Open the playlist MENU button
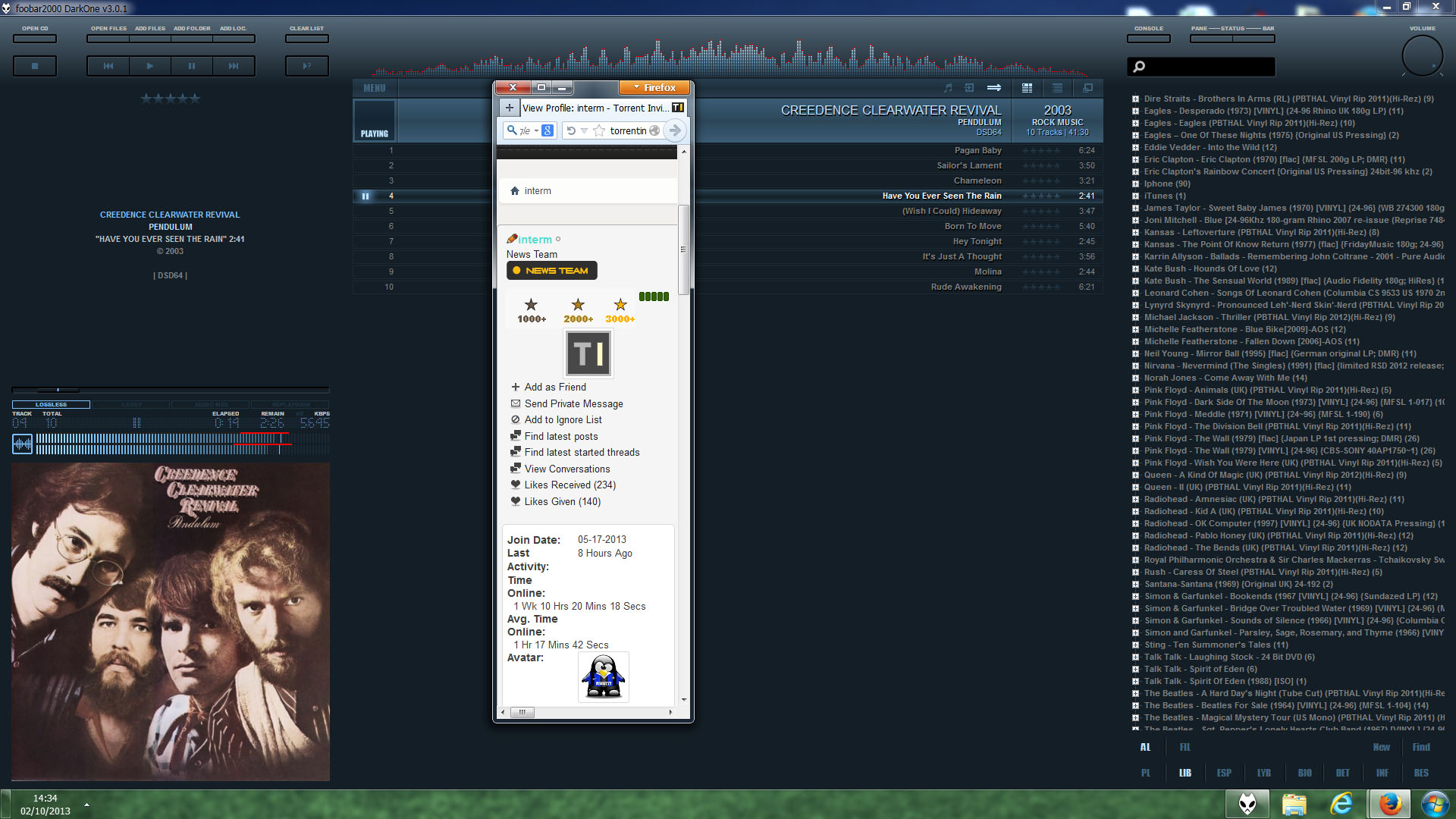Screen dimensions: 1456x819 point(375,88)
